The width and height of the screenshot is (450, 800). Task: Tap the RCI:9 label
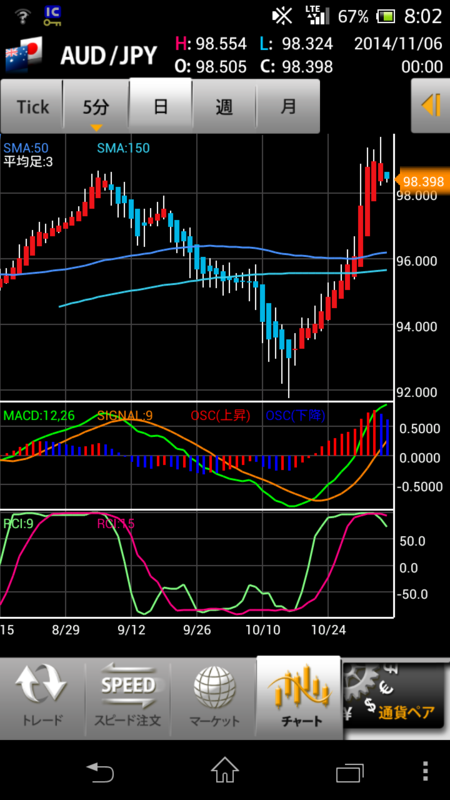(18, 523)
